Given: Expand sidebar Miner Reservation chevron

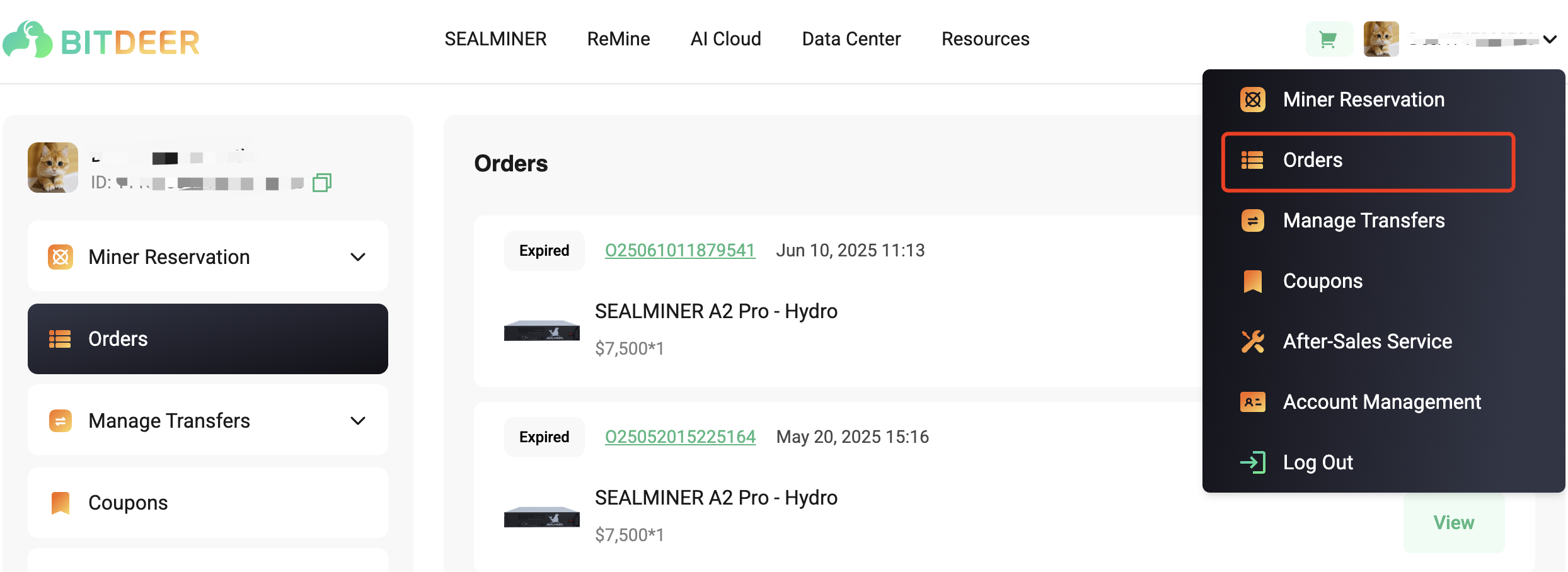Looking at the screenshot, I should pos(358,257).
